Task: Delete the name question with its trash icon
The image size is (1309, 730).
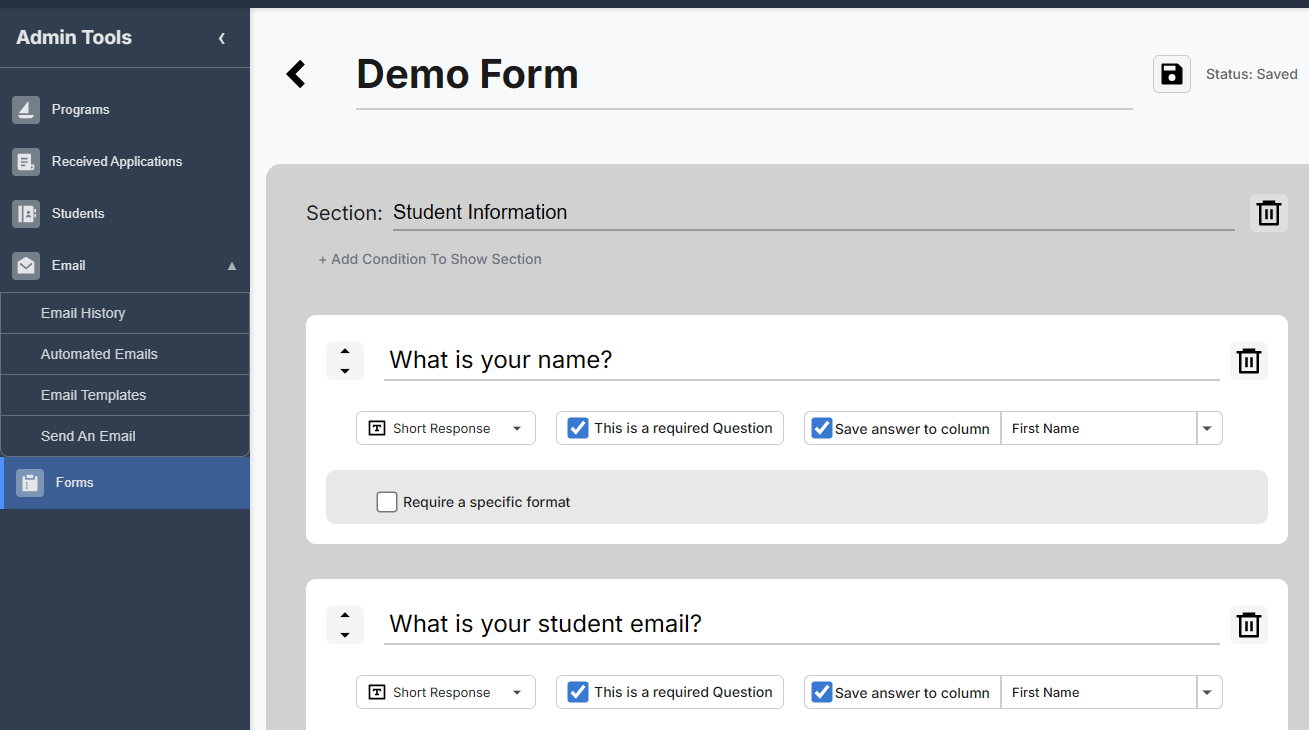Action: (1248, 361)
